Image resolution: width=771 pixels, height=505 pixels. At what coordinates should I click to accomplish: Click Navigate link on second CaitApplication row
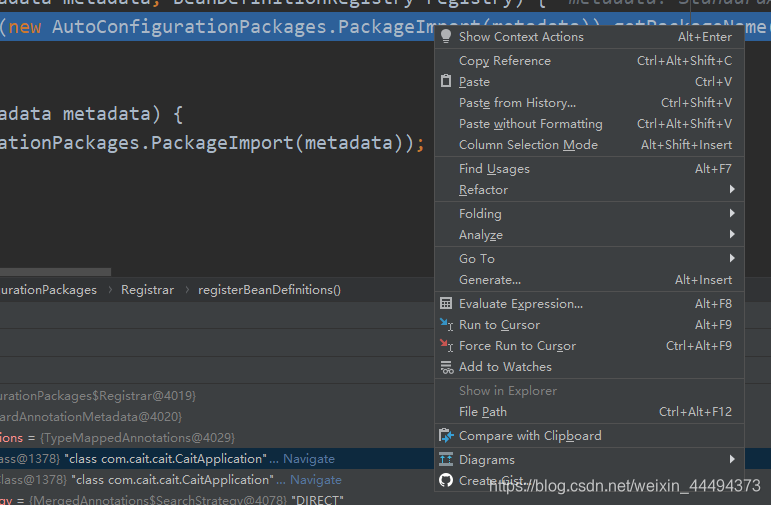click(x=316, y=479)
